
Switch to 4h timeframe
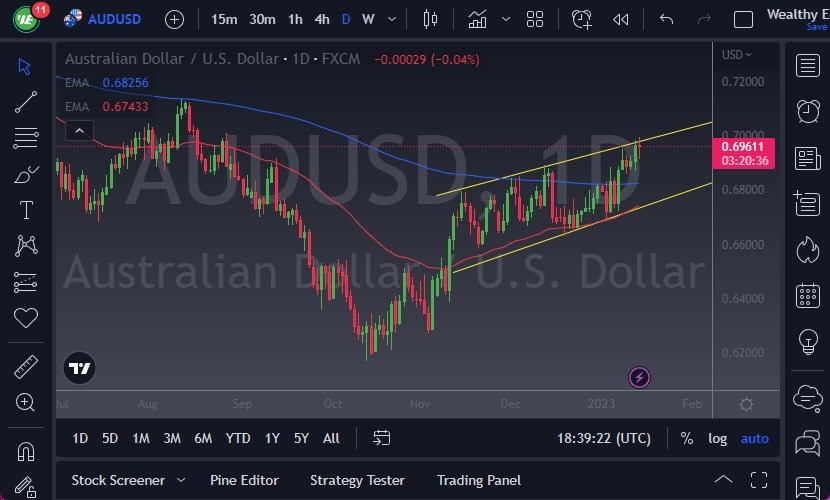pos(322,20)
